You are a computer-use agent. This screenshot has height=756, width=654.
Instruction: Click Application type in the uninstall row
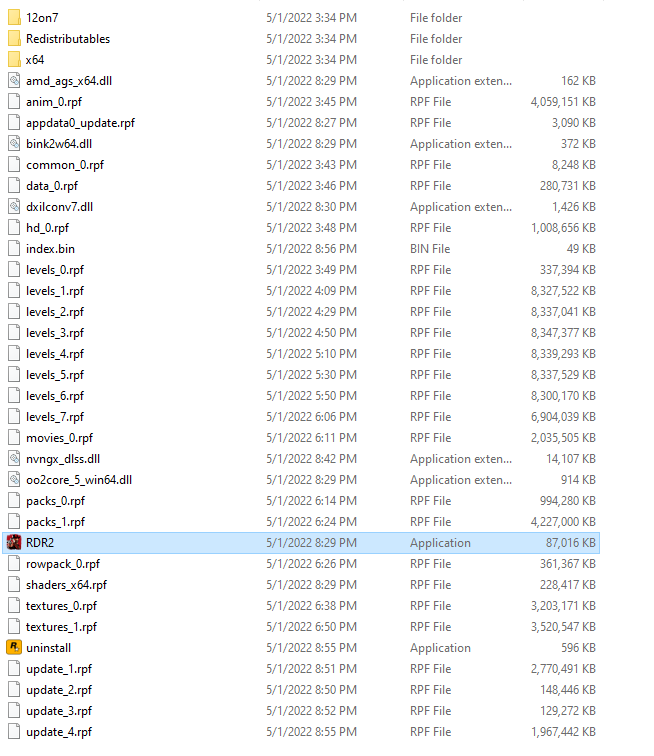[440, 648]
